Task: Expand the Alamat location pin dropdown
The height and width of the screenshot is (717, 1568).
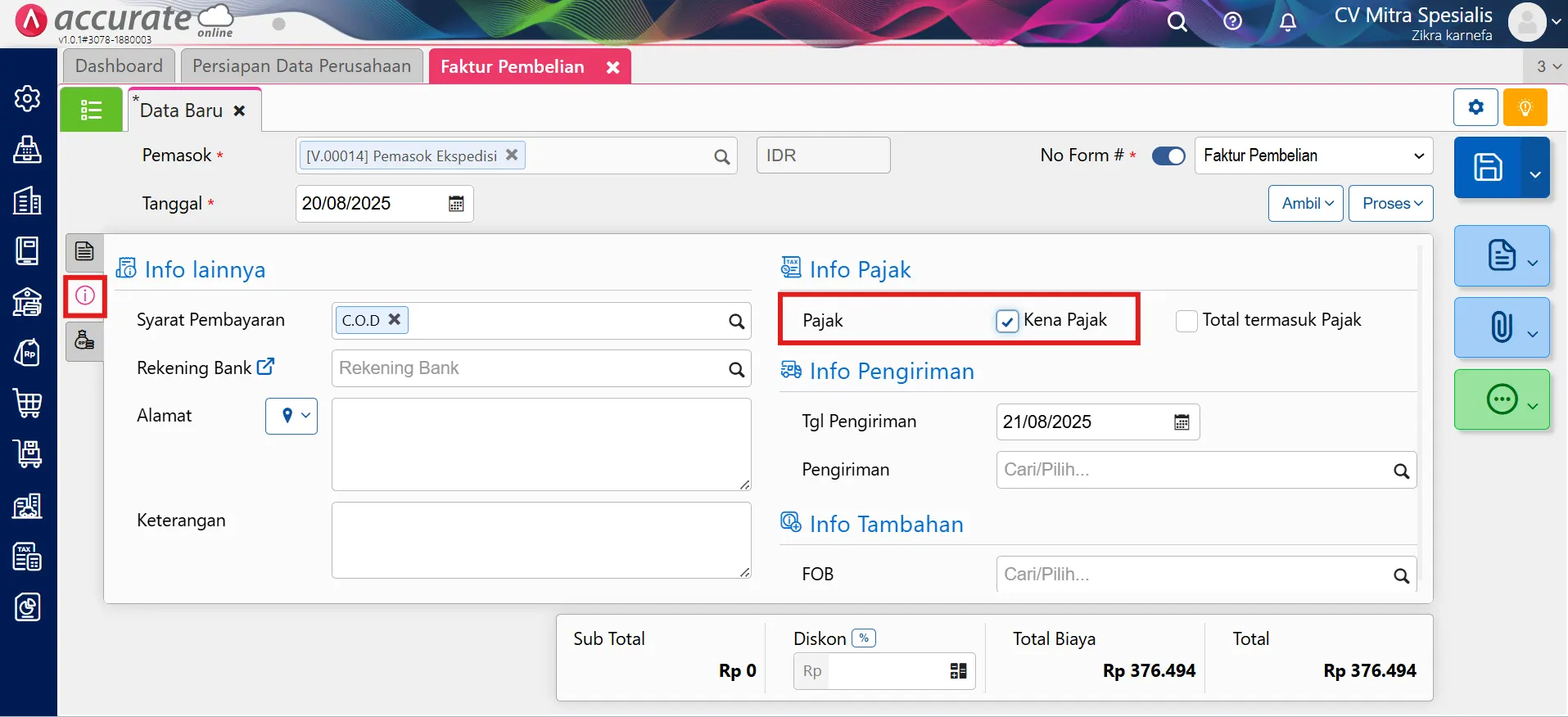Action: point(291,416)
